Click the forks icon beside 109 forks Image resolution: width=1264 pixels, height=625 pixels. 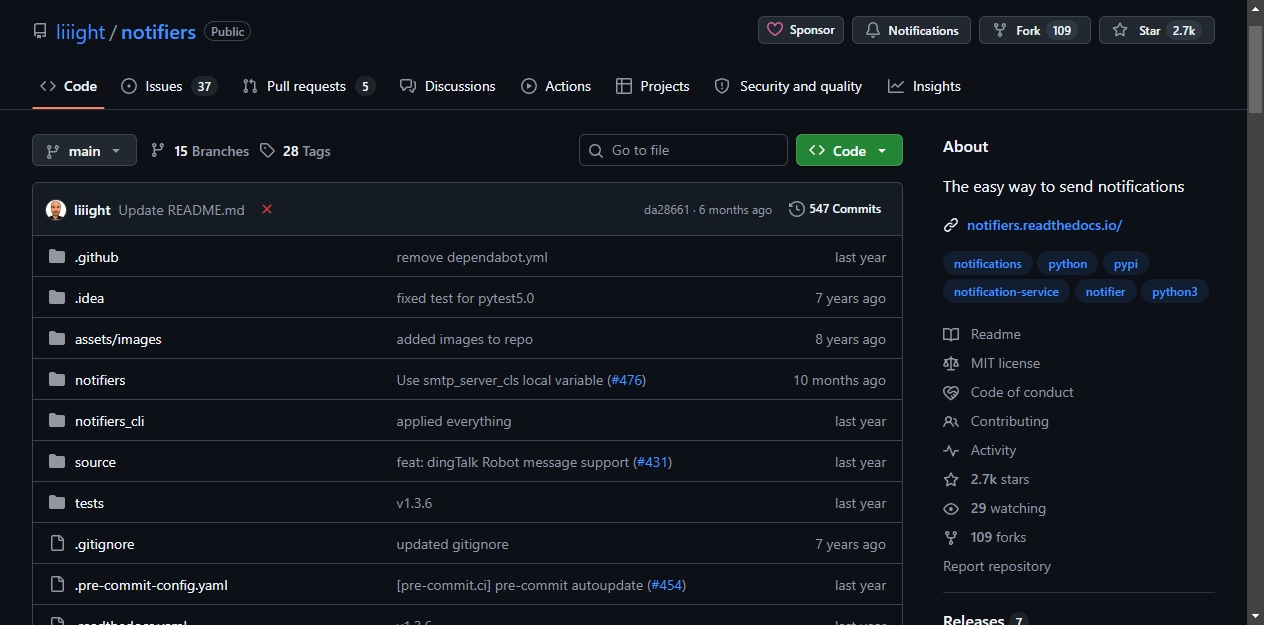point(951,537)
